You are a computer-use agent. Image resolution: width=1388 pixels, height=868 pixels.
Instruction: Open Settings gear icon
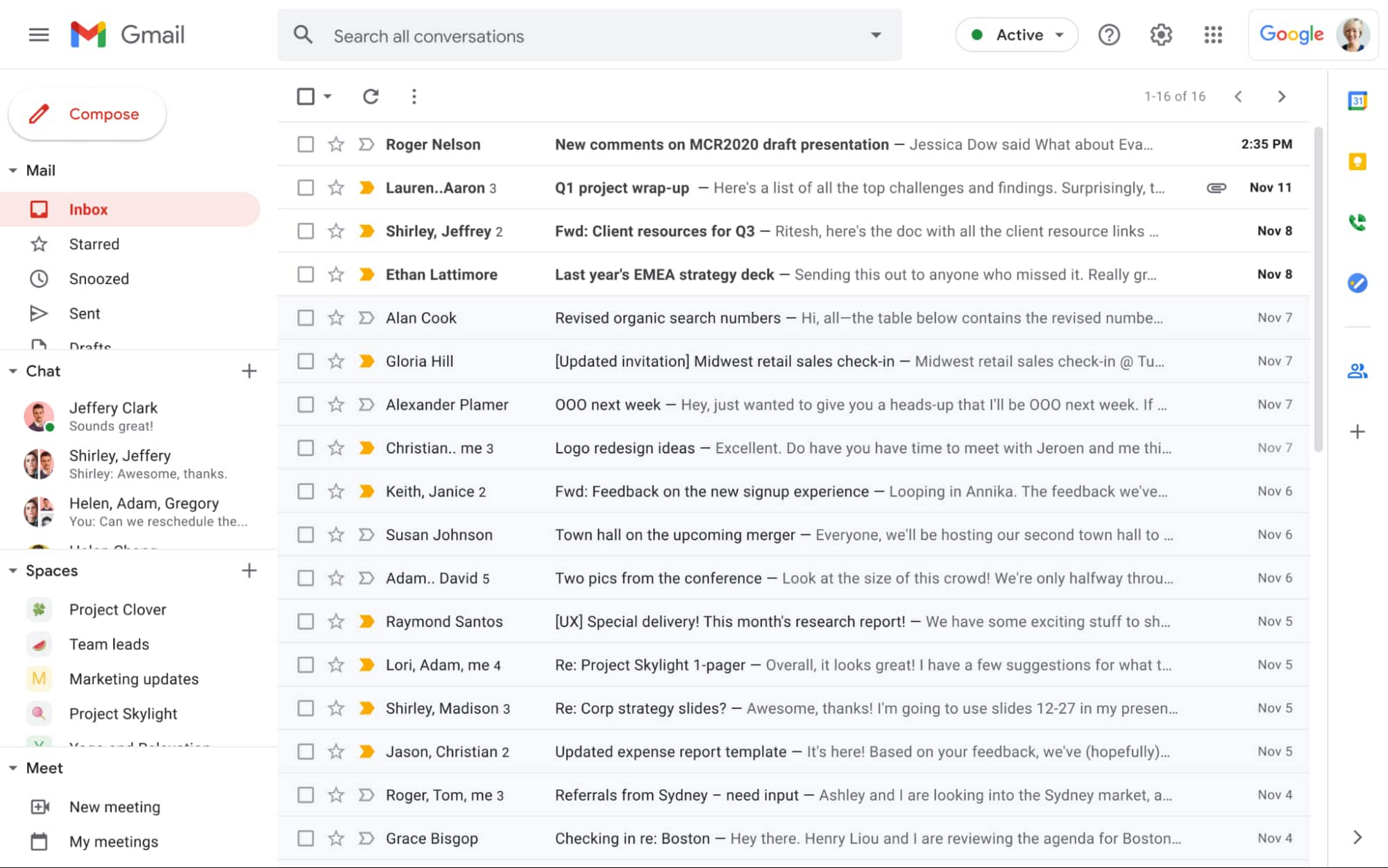1161,35
